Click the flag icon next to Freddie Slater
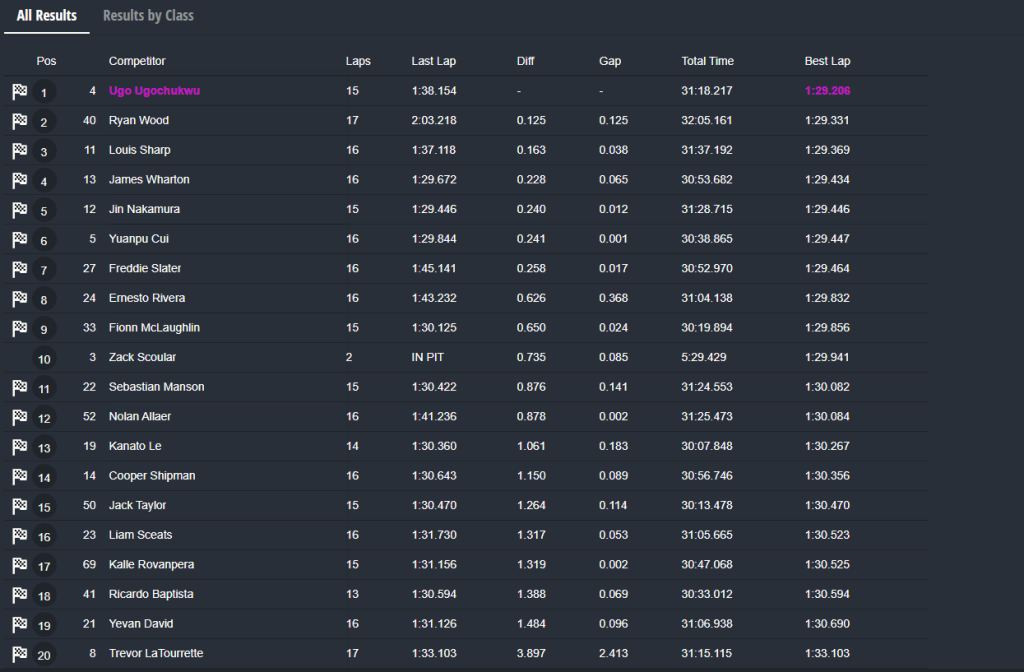1024x672 pixels. click(19, 269)
